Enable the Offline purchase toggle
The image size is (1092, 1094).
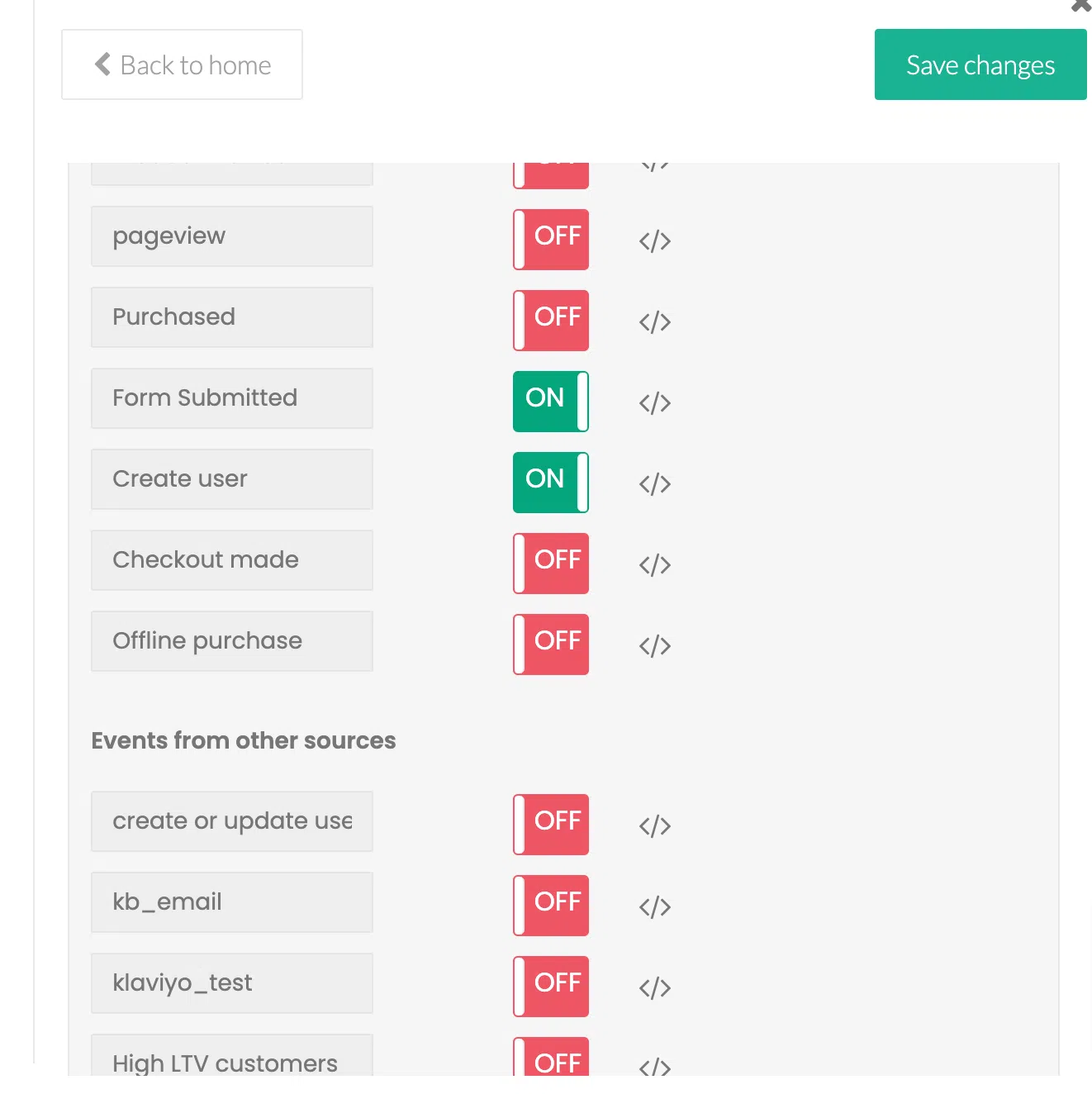pyautogui.click(x=551, y=645)
